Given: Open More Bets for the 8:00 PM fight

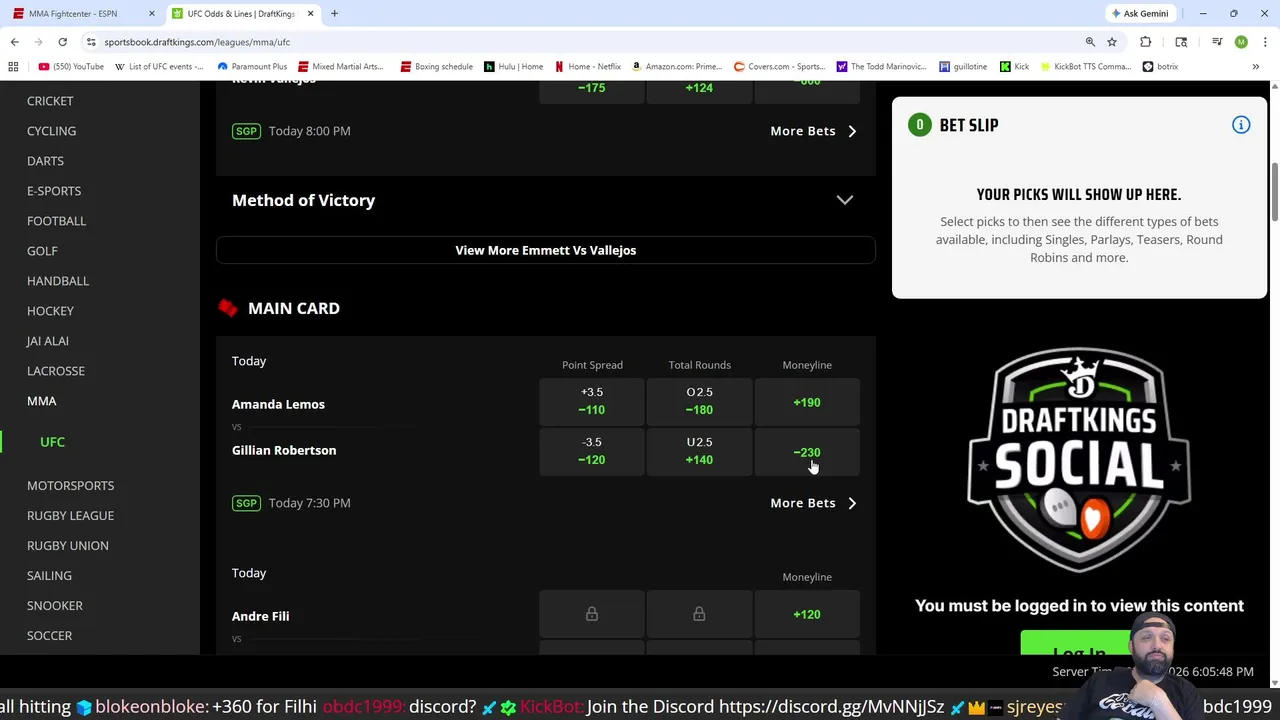Looking at the screenshot, I should (813, 131).
